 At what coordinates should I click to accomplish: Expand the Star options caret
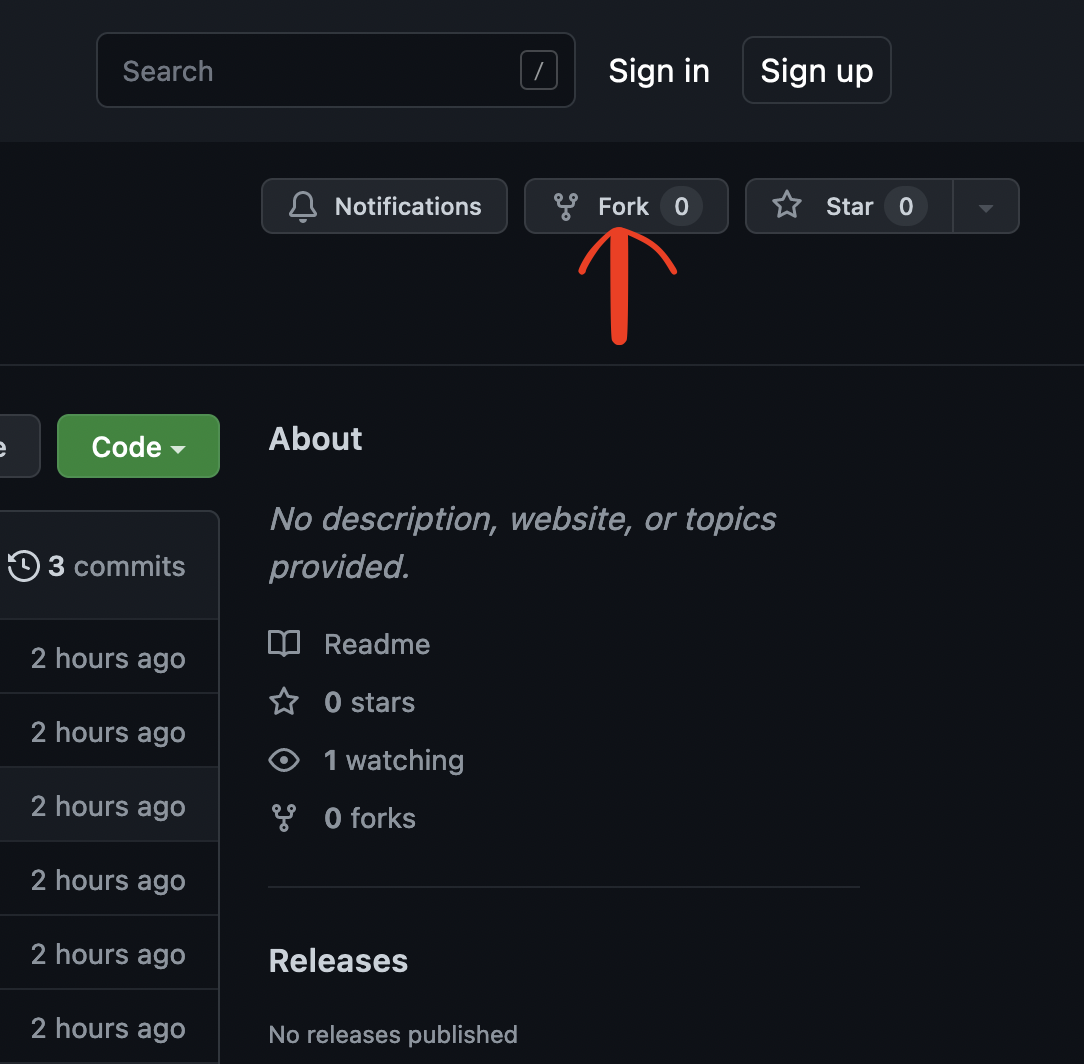tap(986, 206)
